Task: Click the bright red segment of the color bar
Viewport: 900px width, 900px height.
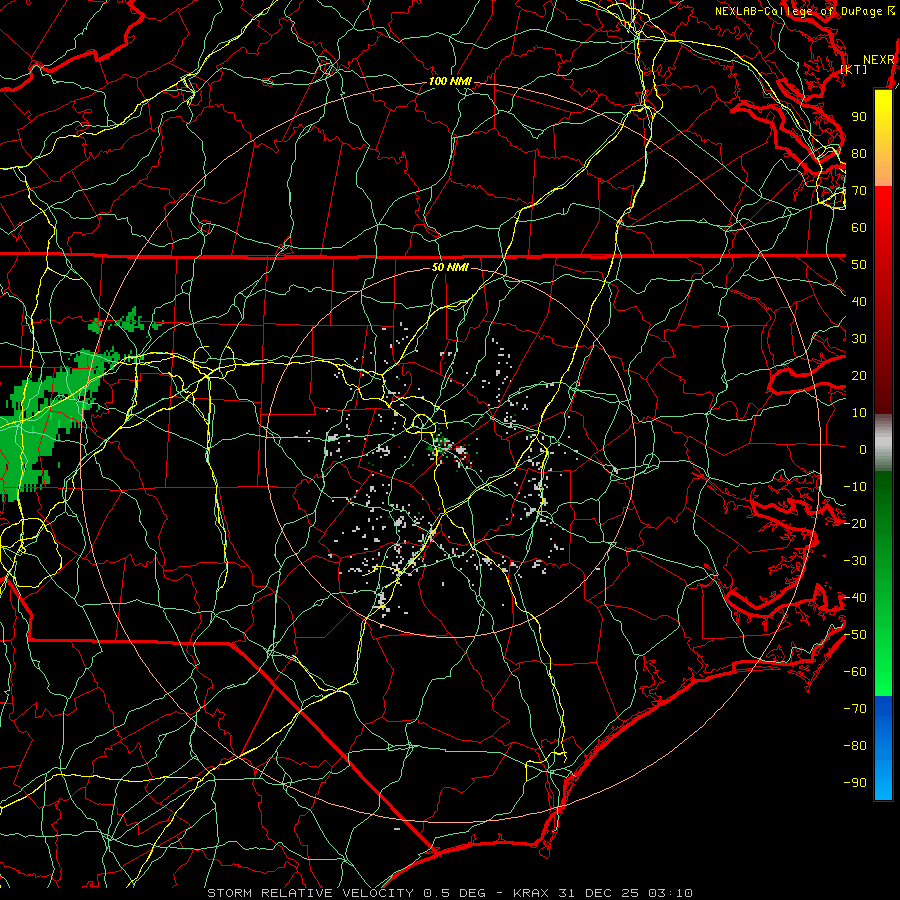Action: (883, 224)
